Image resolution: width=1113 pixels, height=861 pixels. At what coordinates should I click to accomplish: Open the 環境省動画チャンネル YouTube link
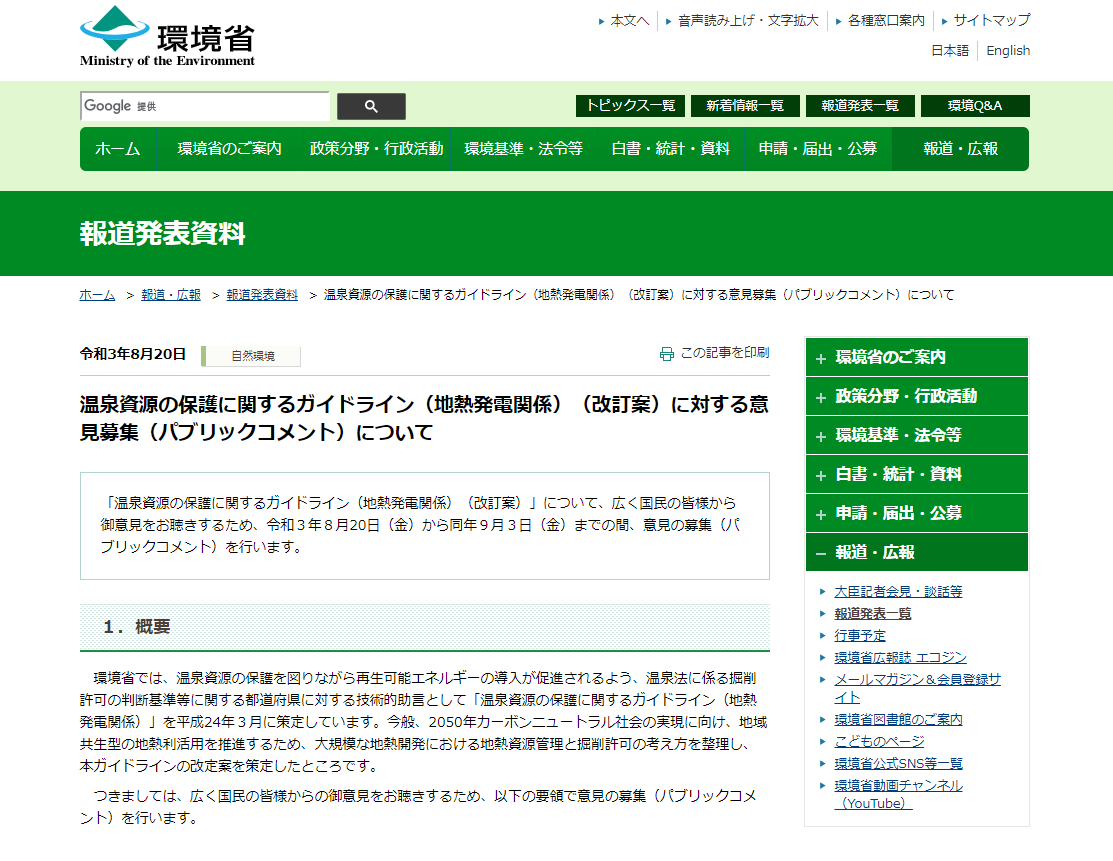tap(898, 786)
